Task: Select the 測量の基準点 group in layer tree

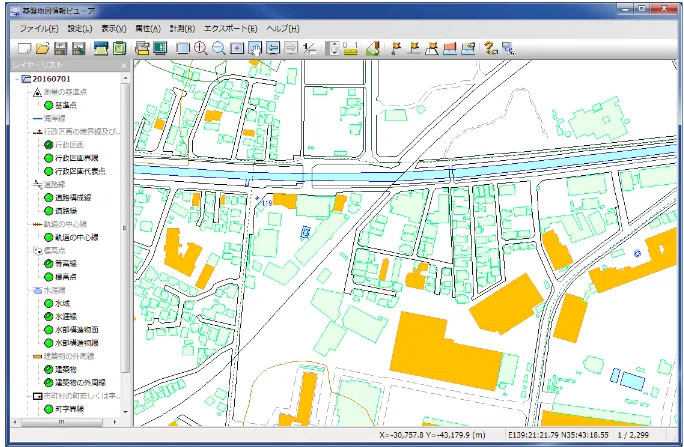Action: click(x=65, y=92)
